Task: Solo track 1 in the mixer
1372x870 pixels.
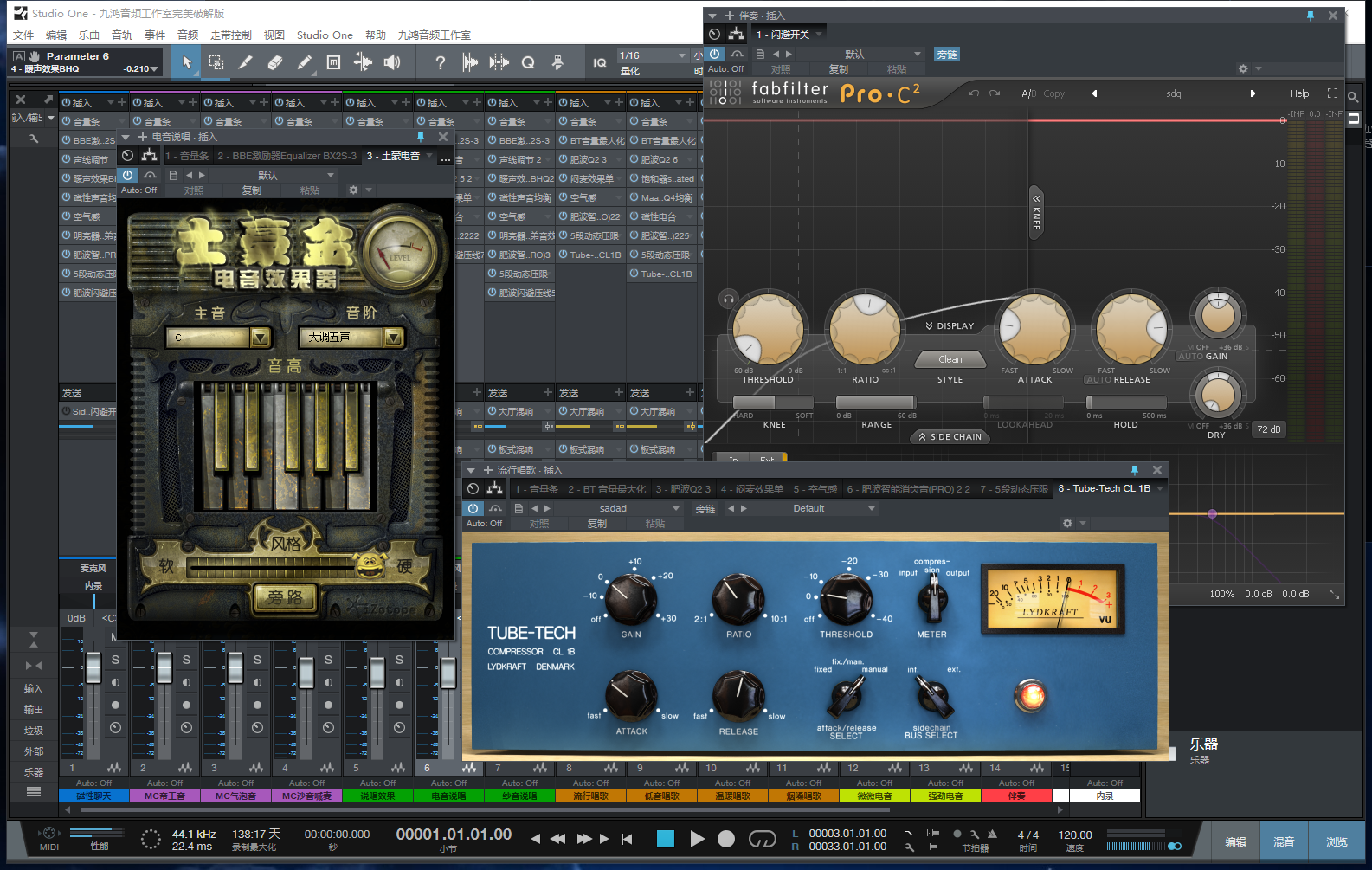Action: [115, 660]
